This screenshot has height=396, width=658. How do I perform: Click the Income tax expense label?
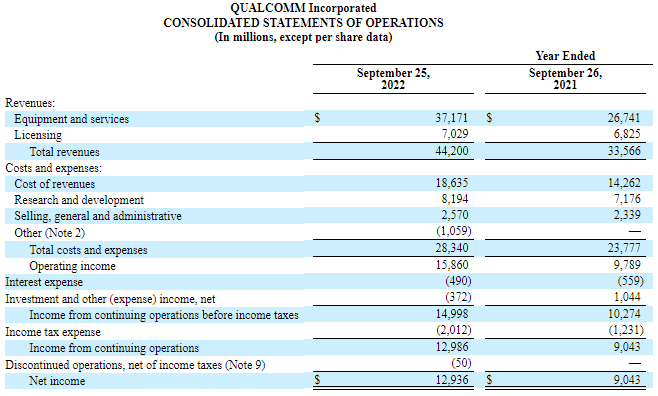coord(53,332)
